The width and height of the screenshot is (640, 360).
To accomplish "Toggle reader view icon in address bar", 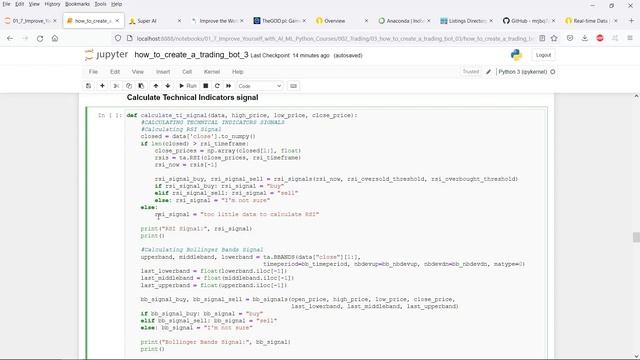I will (542, 38).
